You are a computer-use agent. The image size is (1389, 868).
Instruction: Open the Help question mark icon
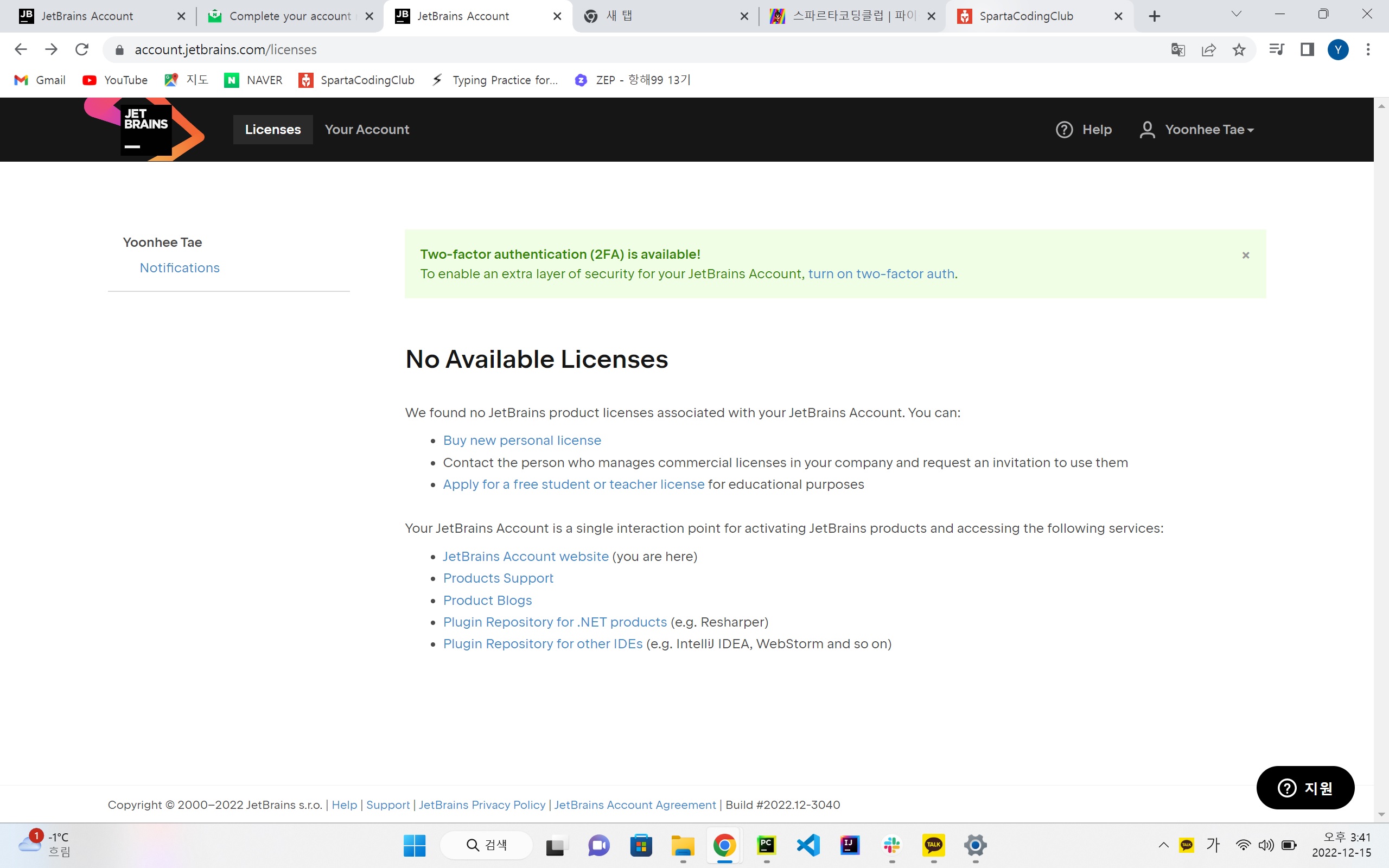coord(1064,130)
